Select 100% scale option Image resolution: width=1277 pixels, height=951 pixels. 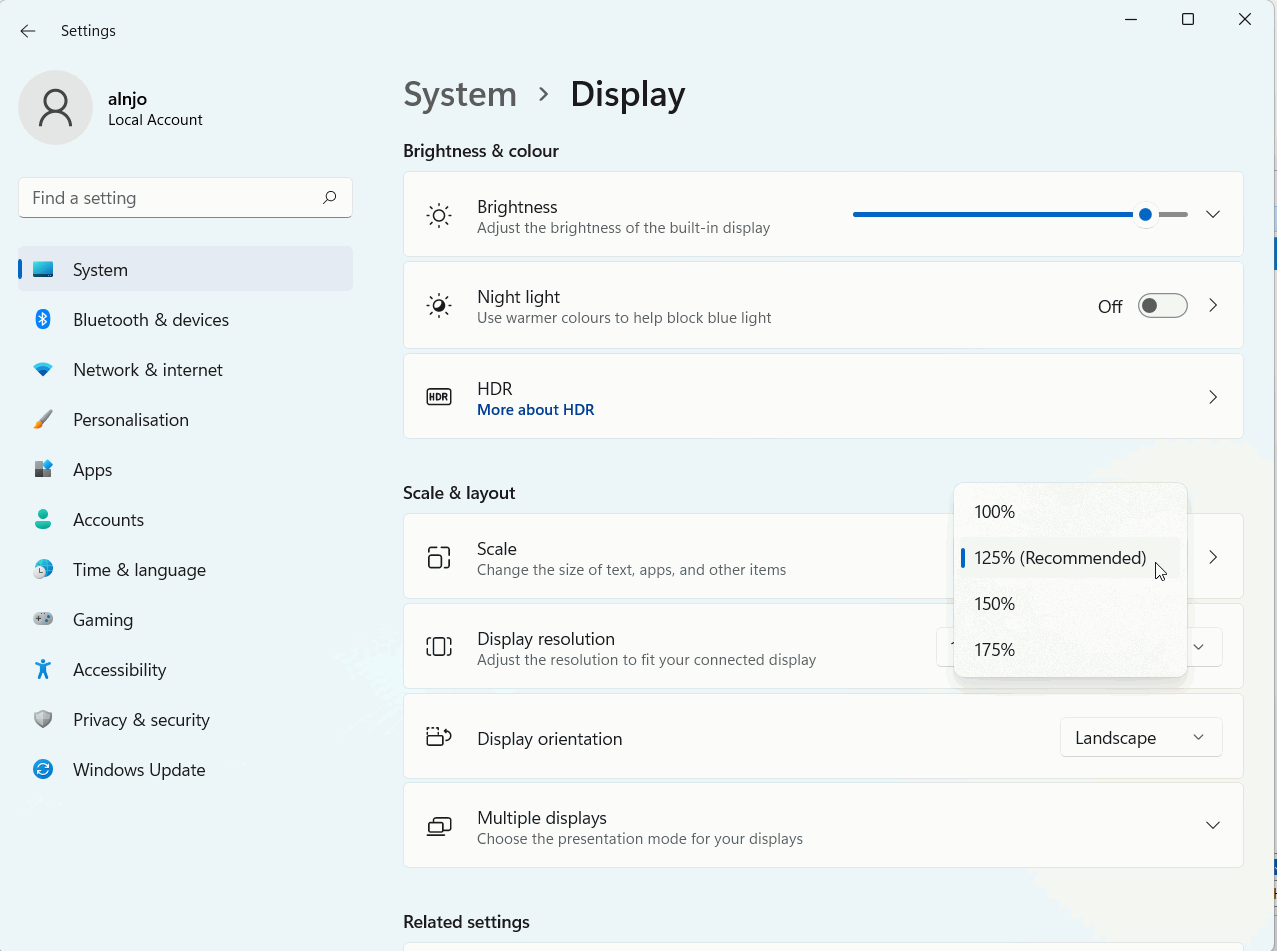tap(1070, 512)
